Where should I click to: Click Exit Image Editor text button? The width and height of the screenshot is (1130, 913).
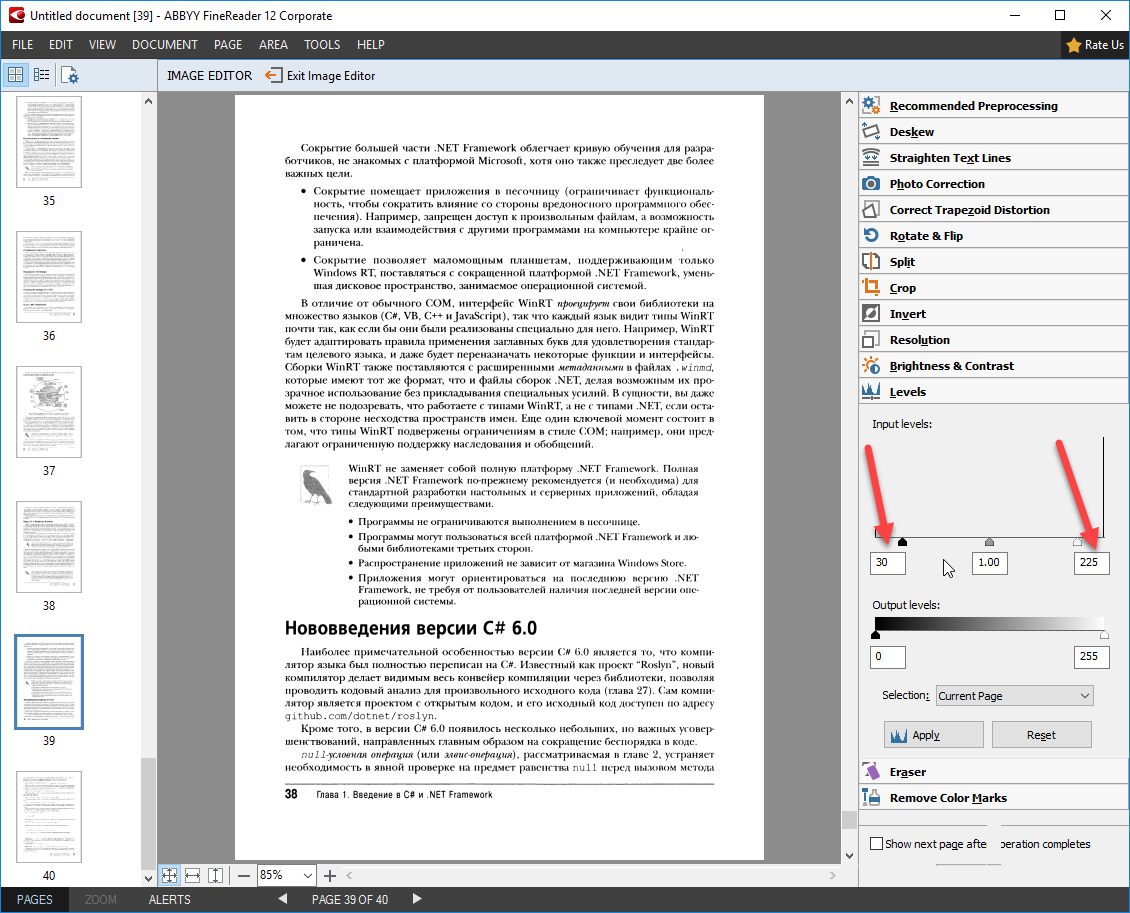pyautogui.click(x=331, y=76)
